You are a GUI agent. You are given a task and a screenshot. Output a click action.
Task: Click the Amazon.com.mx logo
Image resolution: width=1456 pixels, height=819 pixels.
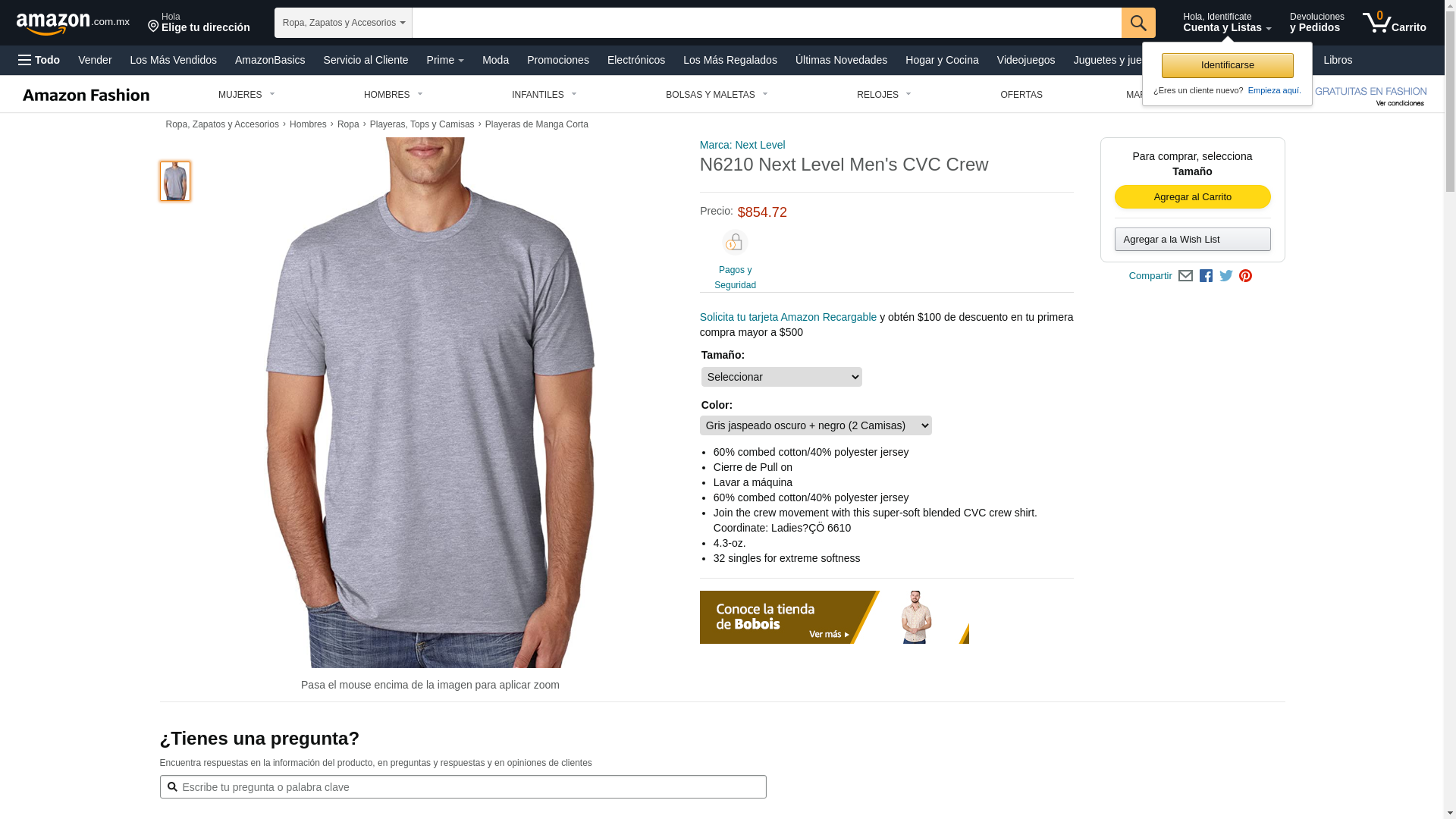click(73, 24)
